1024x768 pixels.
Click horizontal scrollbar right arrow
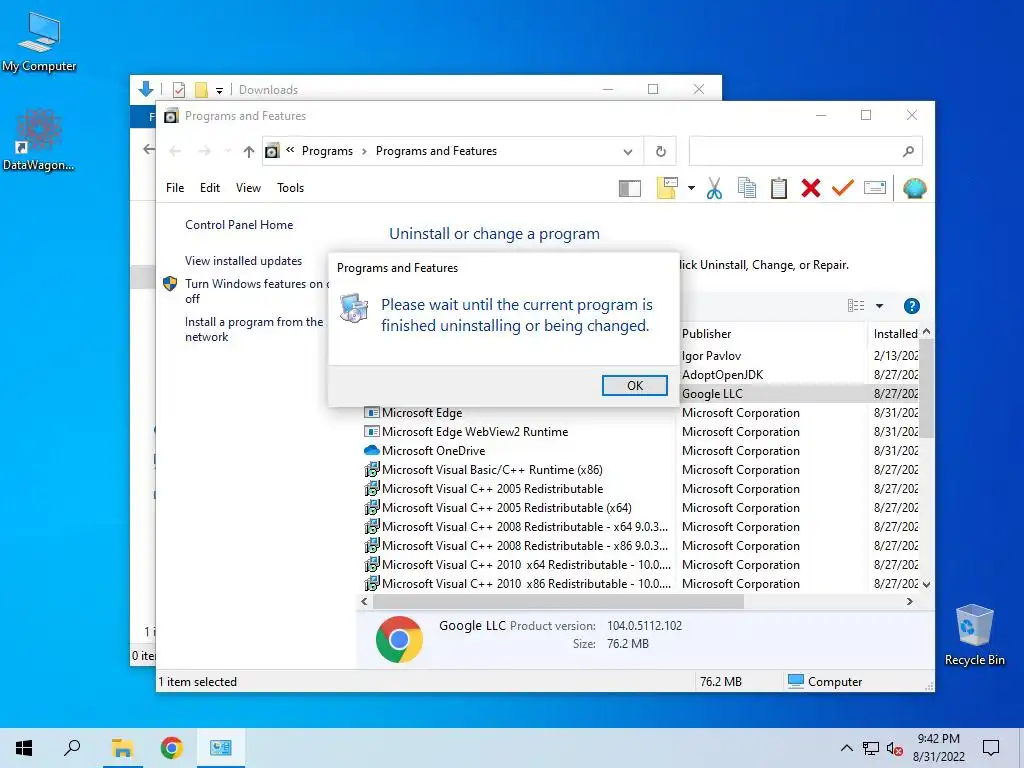click(x=910, y=601)
